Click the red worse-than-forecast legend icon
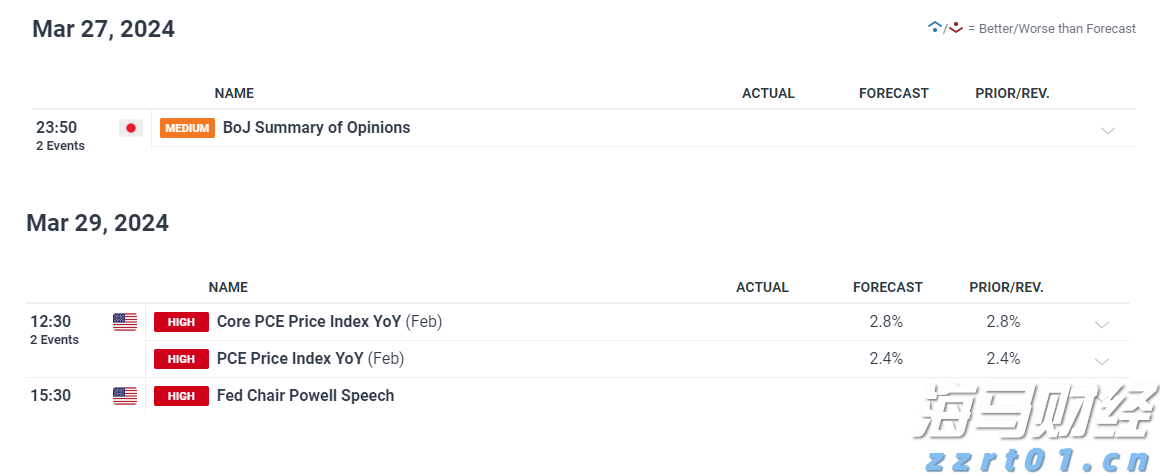The height and width of the screenshot is (476, 1160). pos(956,27)
